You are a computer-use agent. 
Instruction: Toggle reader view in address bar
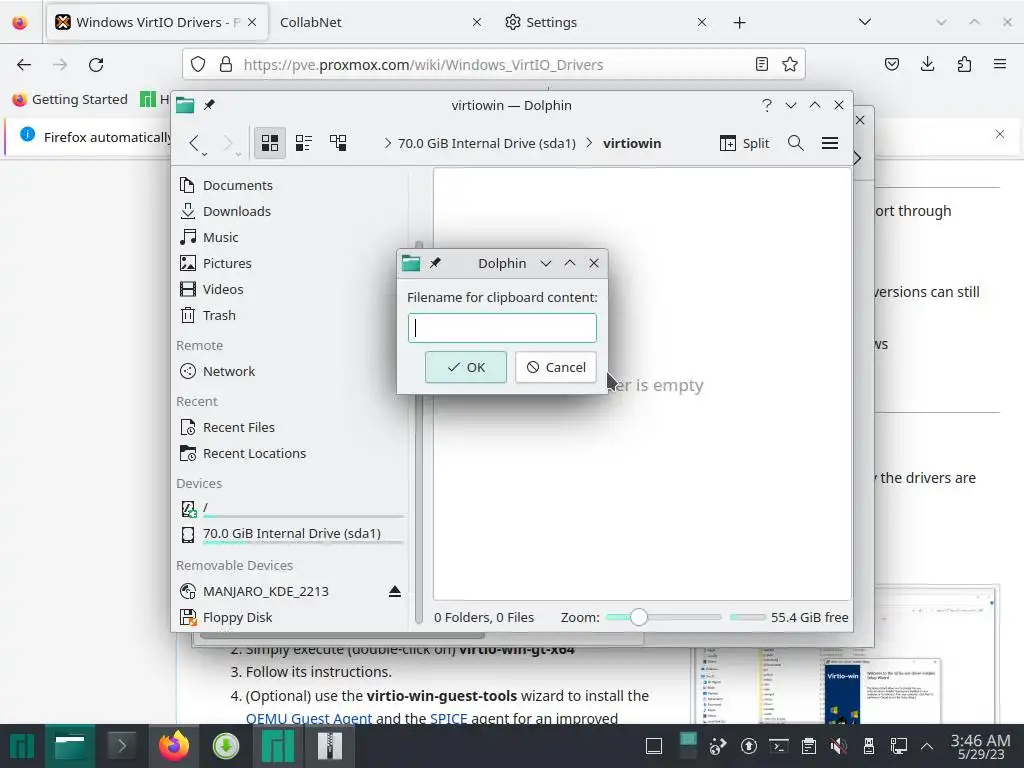tap(761, 64)
